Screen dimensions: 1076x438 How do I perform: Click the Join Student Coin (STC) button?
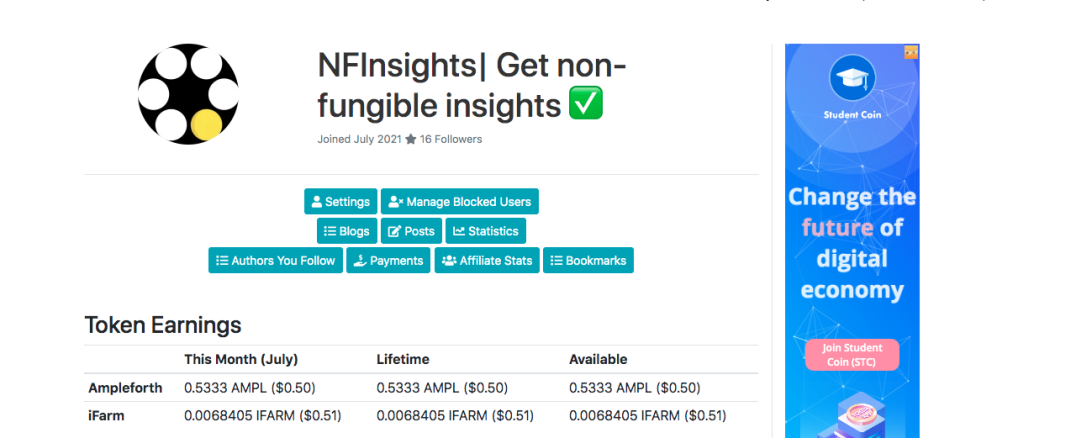[852, 354]
